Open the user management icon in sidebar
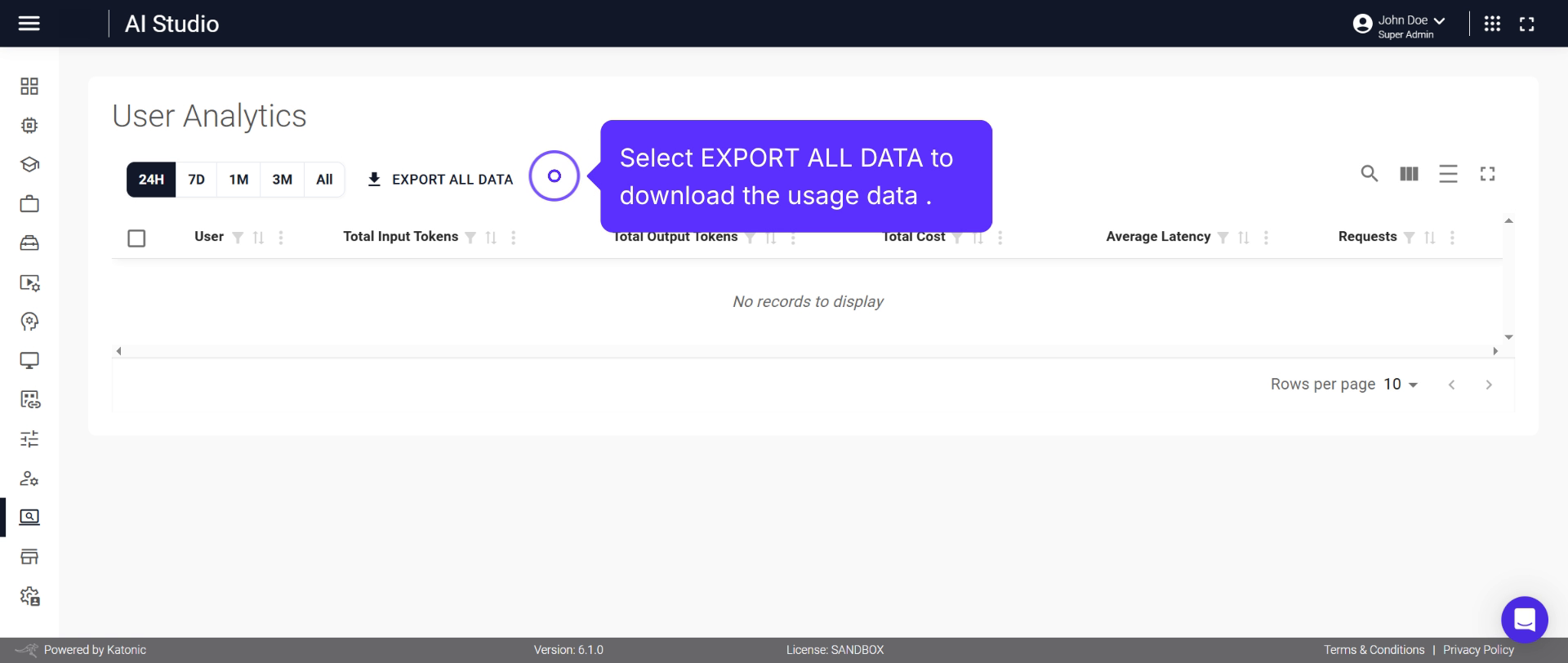Viewport: 1568px width, 663px height. (x=29, y=478)
